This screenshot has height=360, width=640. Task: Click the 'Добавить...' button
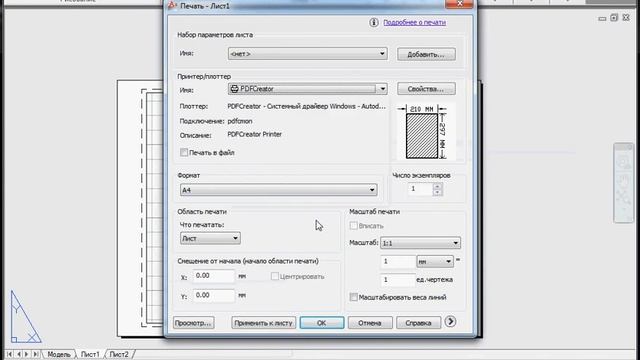click(426, 54)
